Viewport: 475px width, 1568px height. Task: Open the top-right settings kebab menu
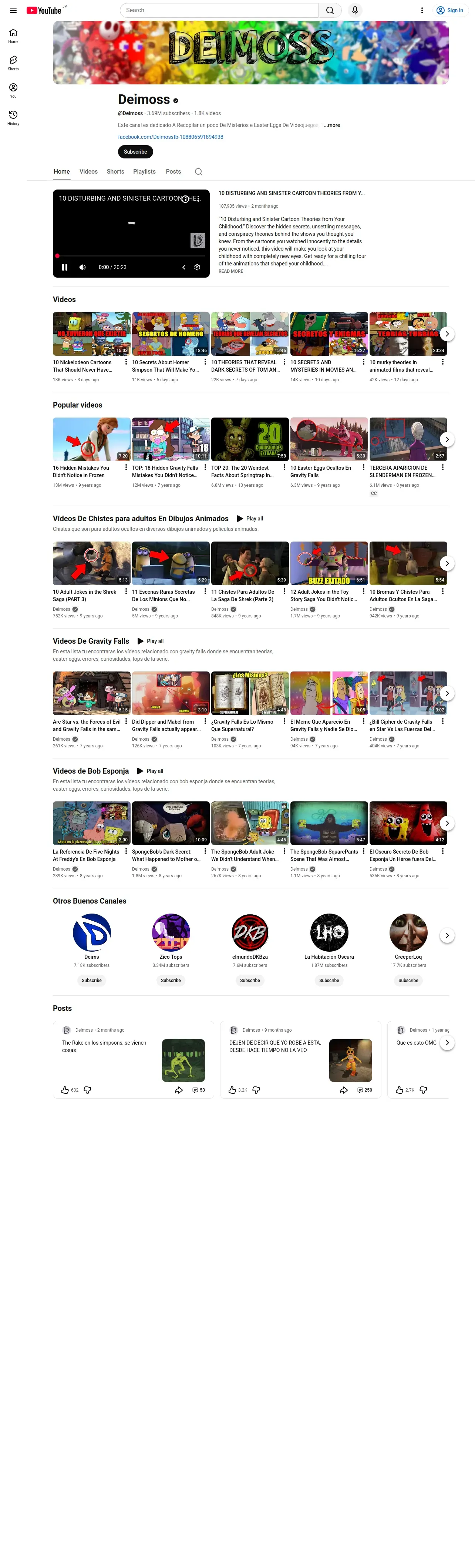(421, 10)
